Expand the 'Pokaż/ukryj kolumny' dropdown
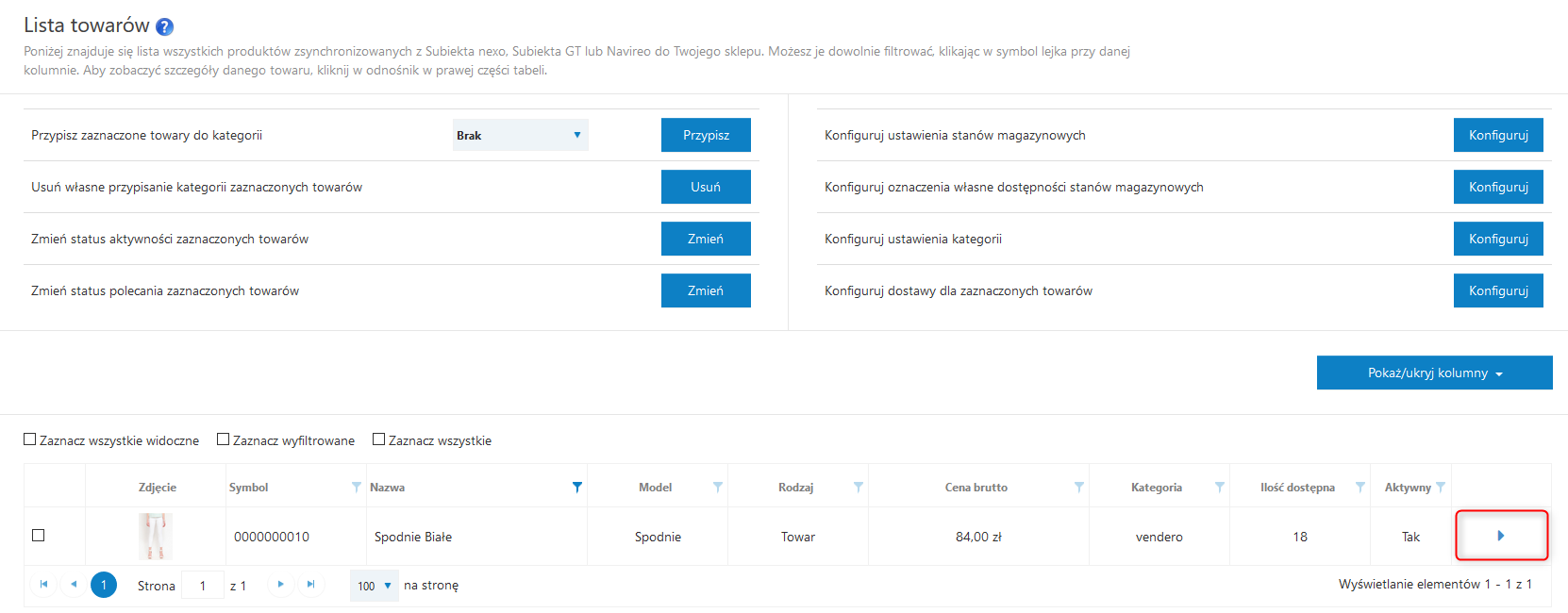 tap(1434, 373)
